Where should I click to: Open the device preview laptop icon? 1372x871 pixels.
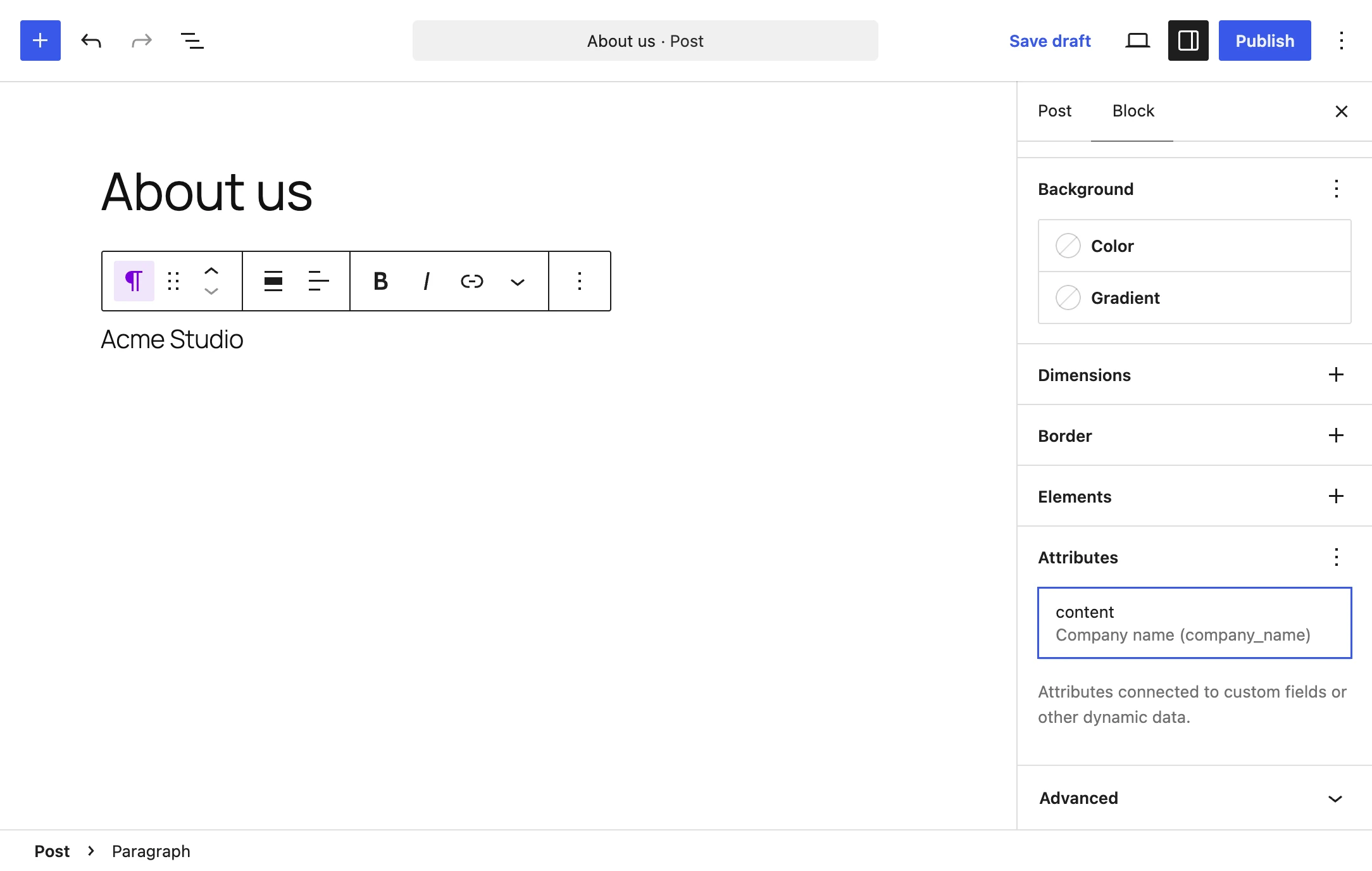(x=1138, y=41)
